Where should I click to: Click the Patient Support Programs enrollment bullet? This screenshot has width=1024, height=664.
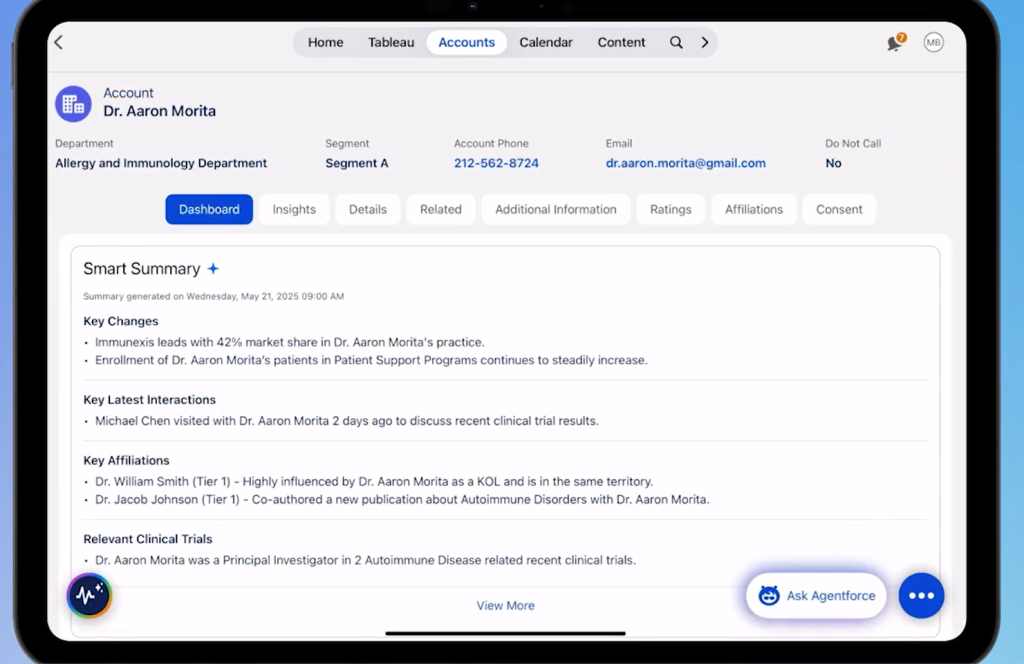(x=372, y=360)
